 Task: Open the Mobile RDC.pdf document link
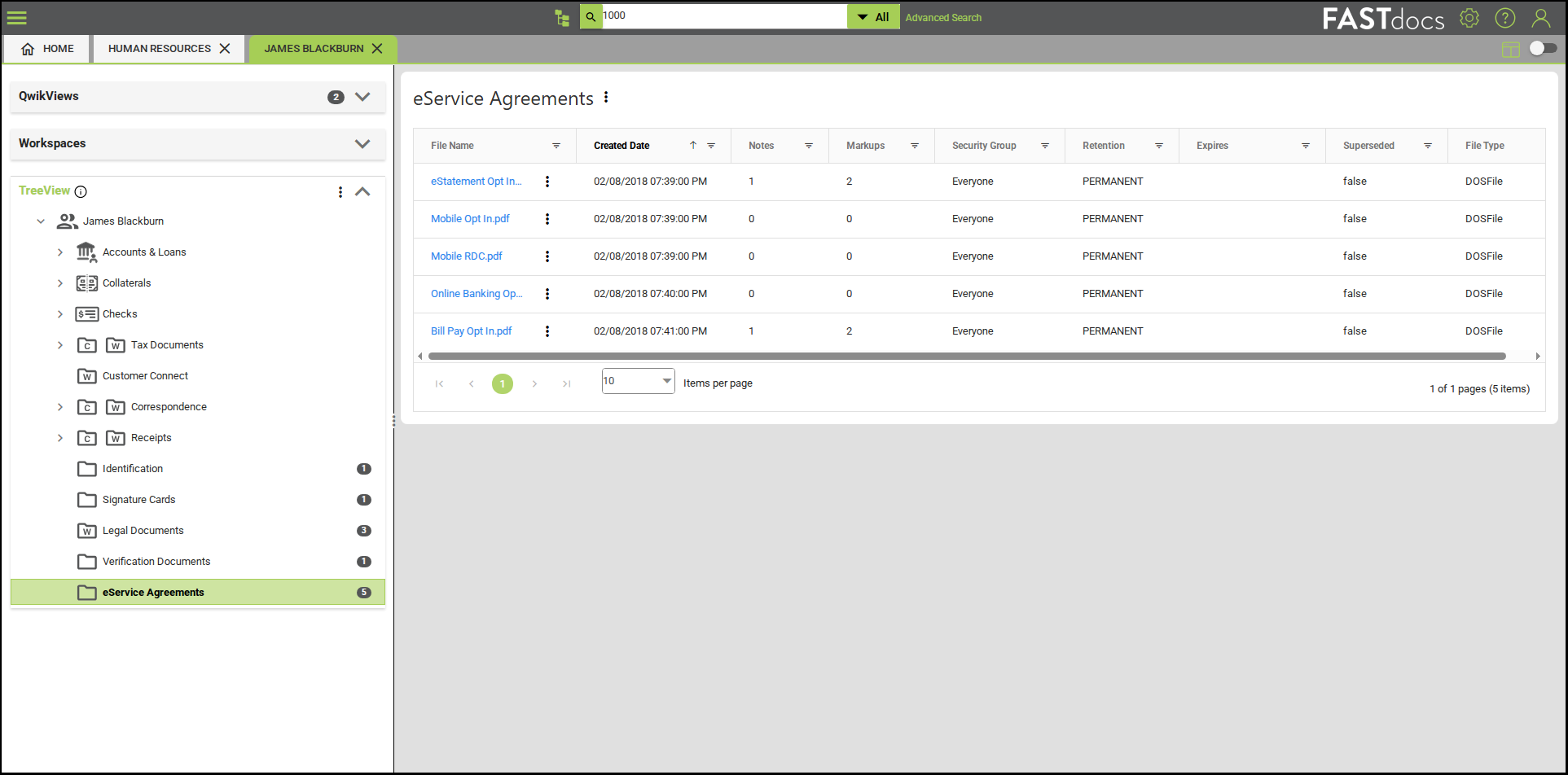(466, 256)
